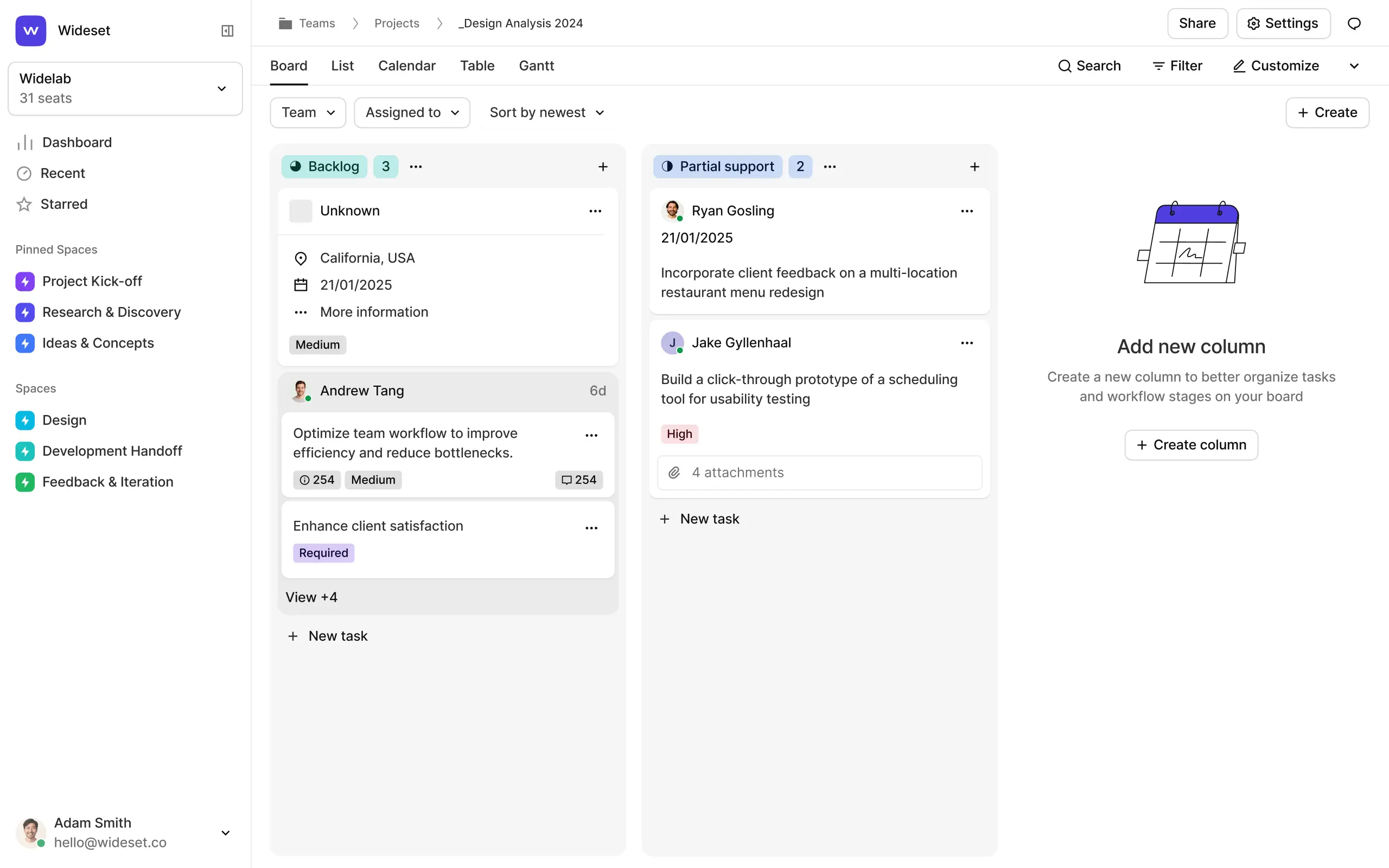Expand the Team filter dropdown
The image size is (1389, 868).
pos(308,112)
